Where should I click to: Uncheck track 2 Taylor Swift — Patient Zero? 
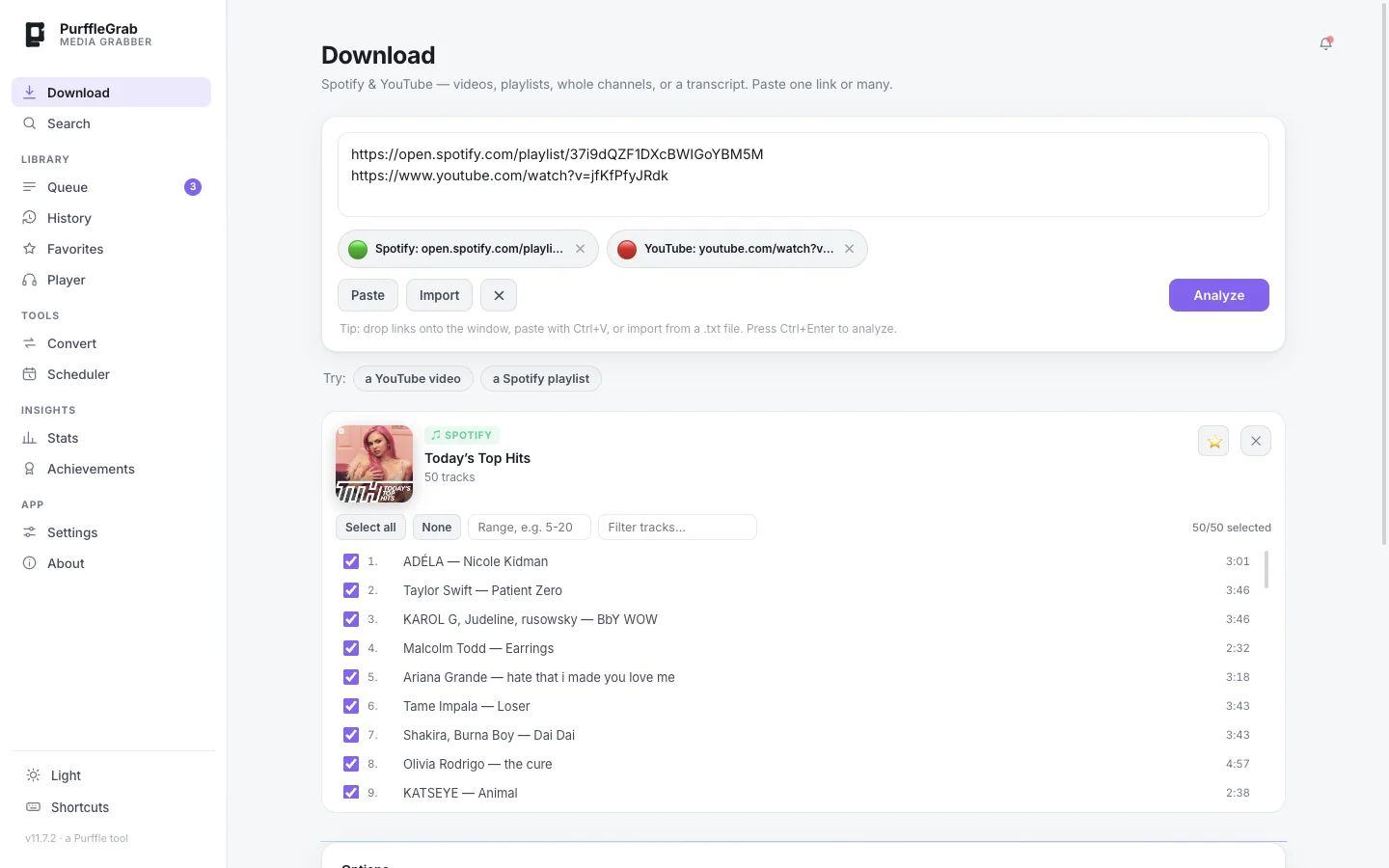point(351,590)
